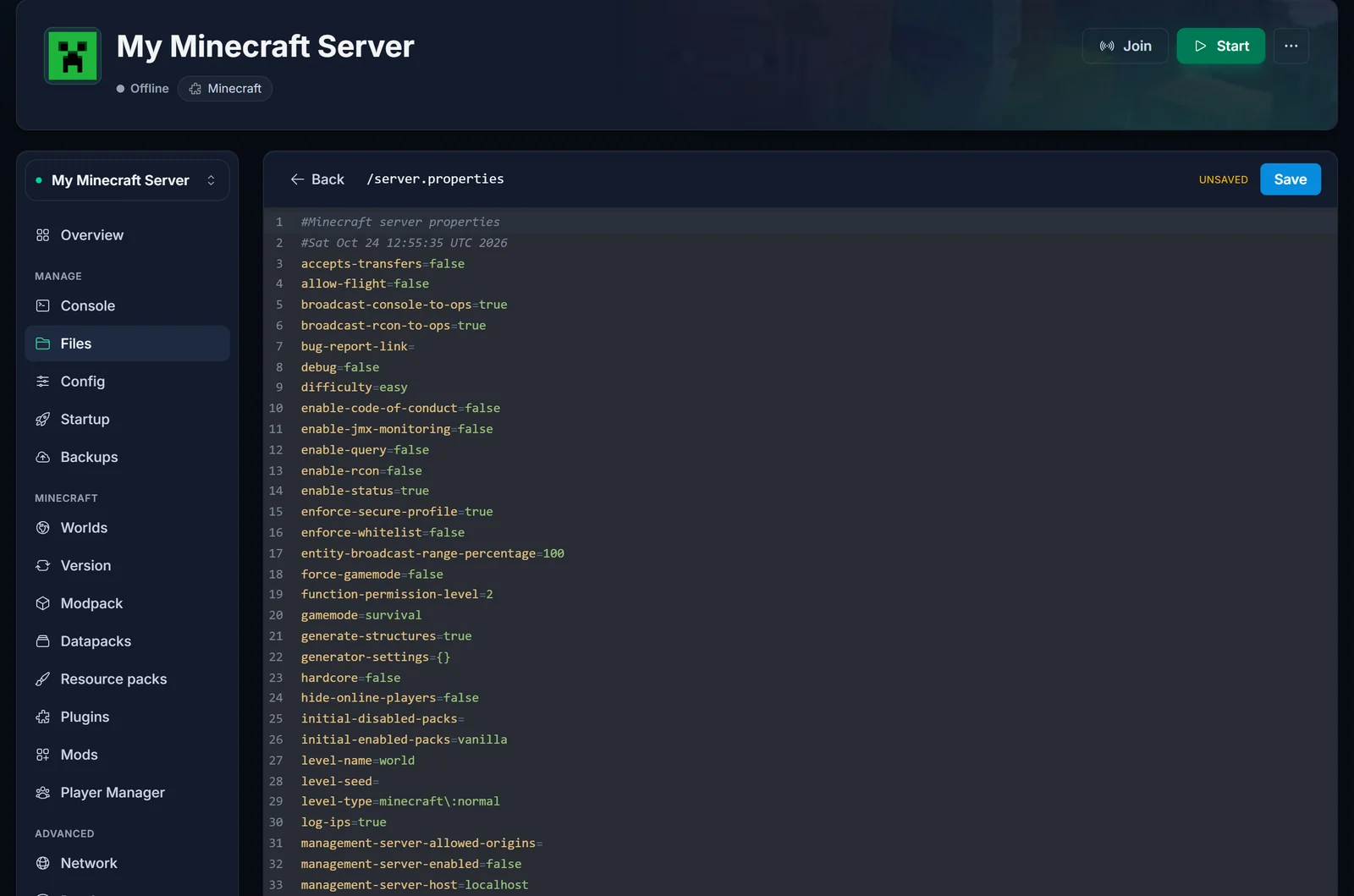The width and height of the screenshot is (1354, 896).
Task: Click the Files folder icon
Action: pyautogui.click(x=43, y=344)
